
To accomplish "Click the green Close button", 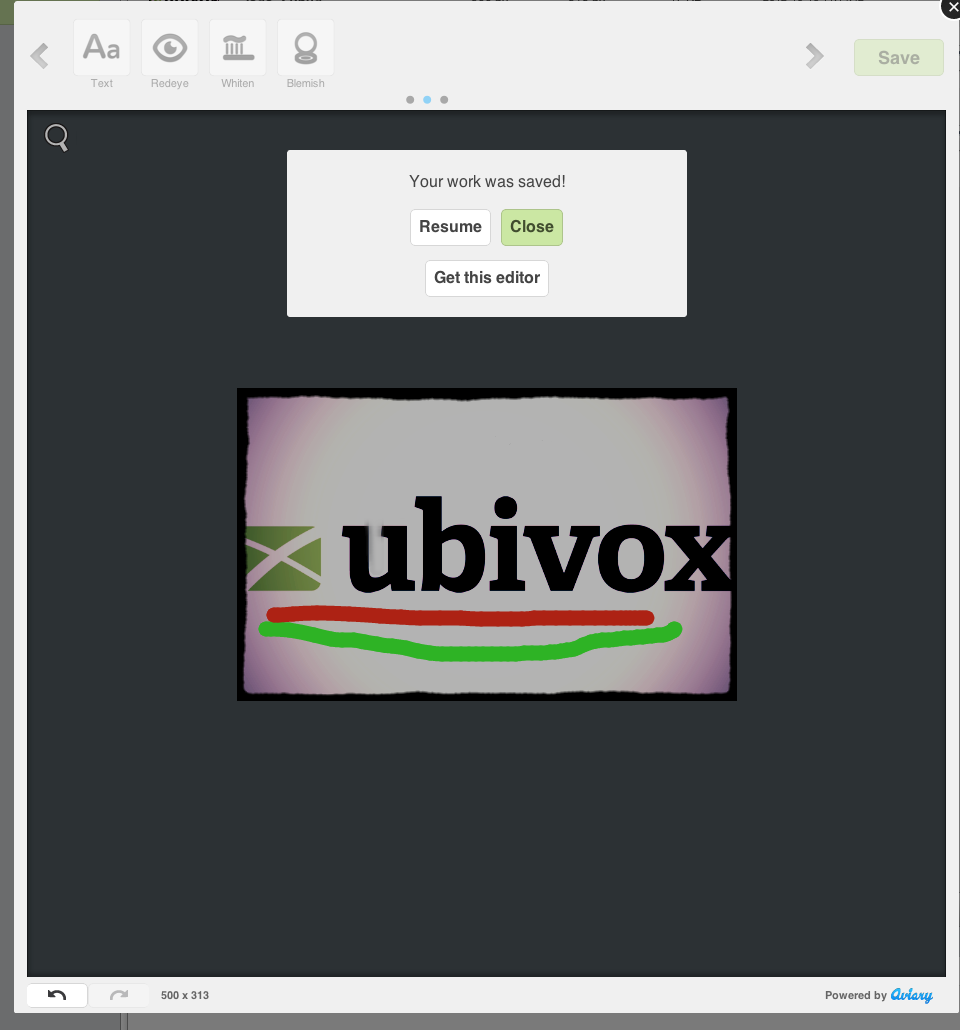I will (532, 227).
